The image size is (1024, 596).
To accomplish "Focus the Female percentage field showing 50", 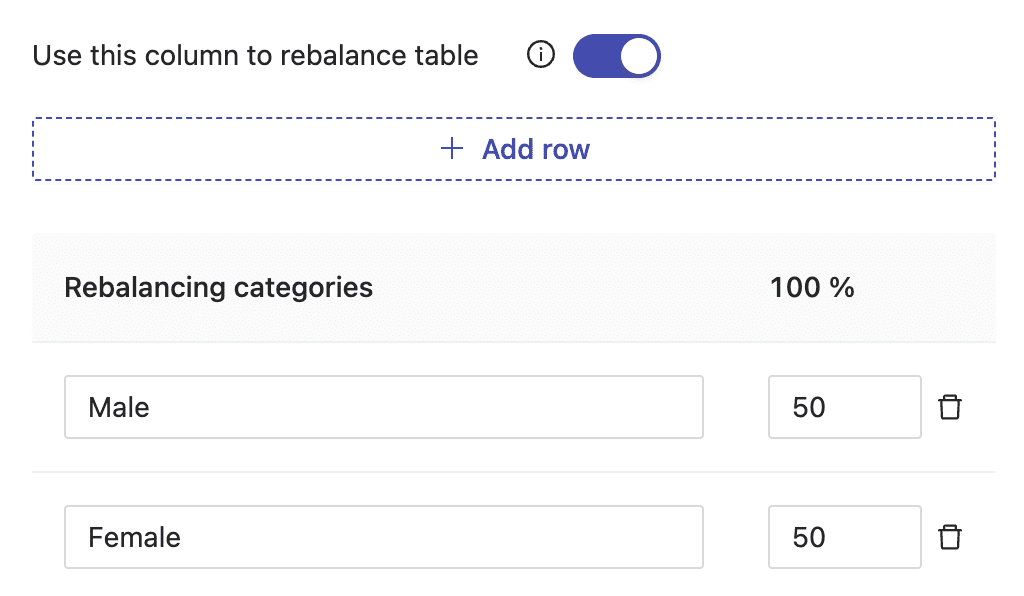I will pyautogui.click(x=844, y=537).
